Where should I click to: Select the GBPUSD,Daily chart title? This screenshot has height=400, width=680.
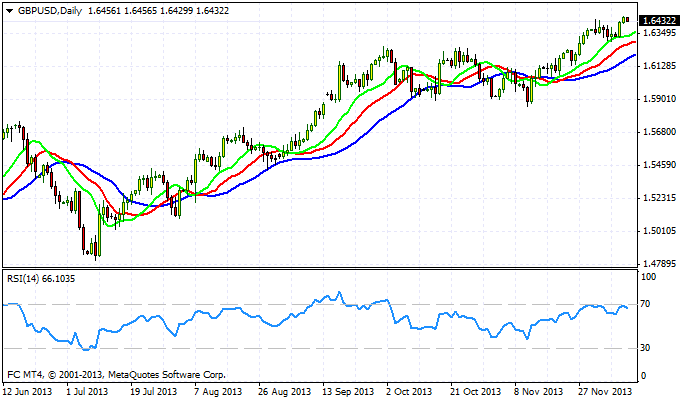(50, 11)
